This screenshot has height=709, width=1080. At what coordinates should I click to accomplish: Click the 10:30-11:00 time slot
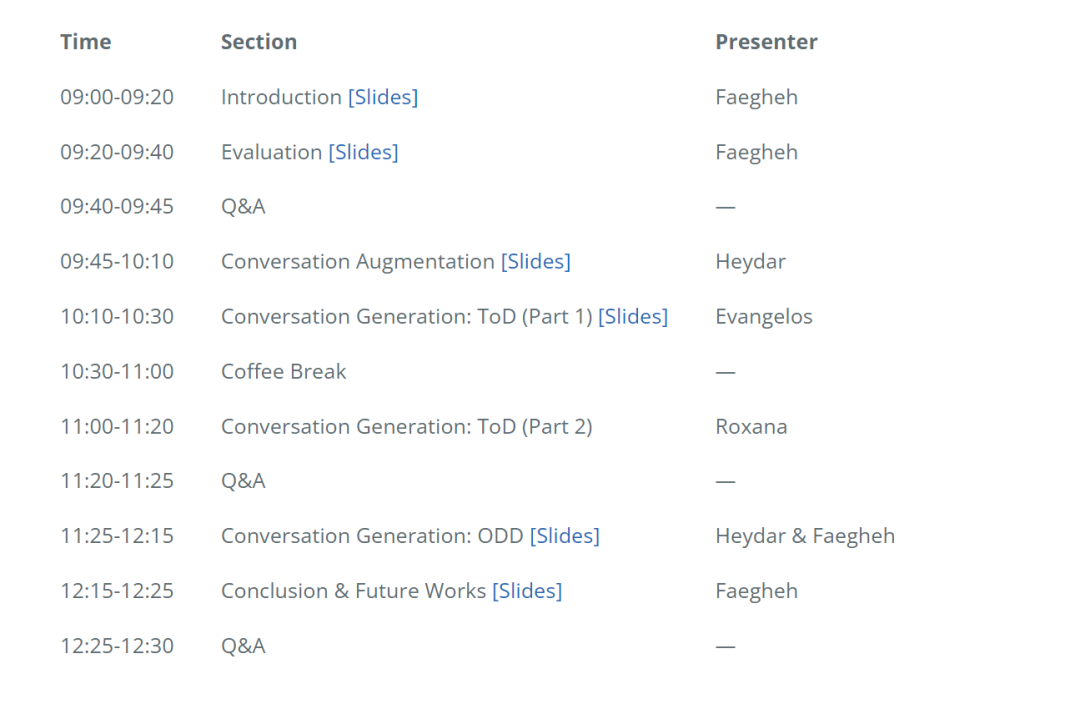[x=117, y=372]
